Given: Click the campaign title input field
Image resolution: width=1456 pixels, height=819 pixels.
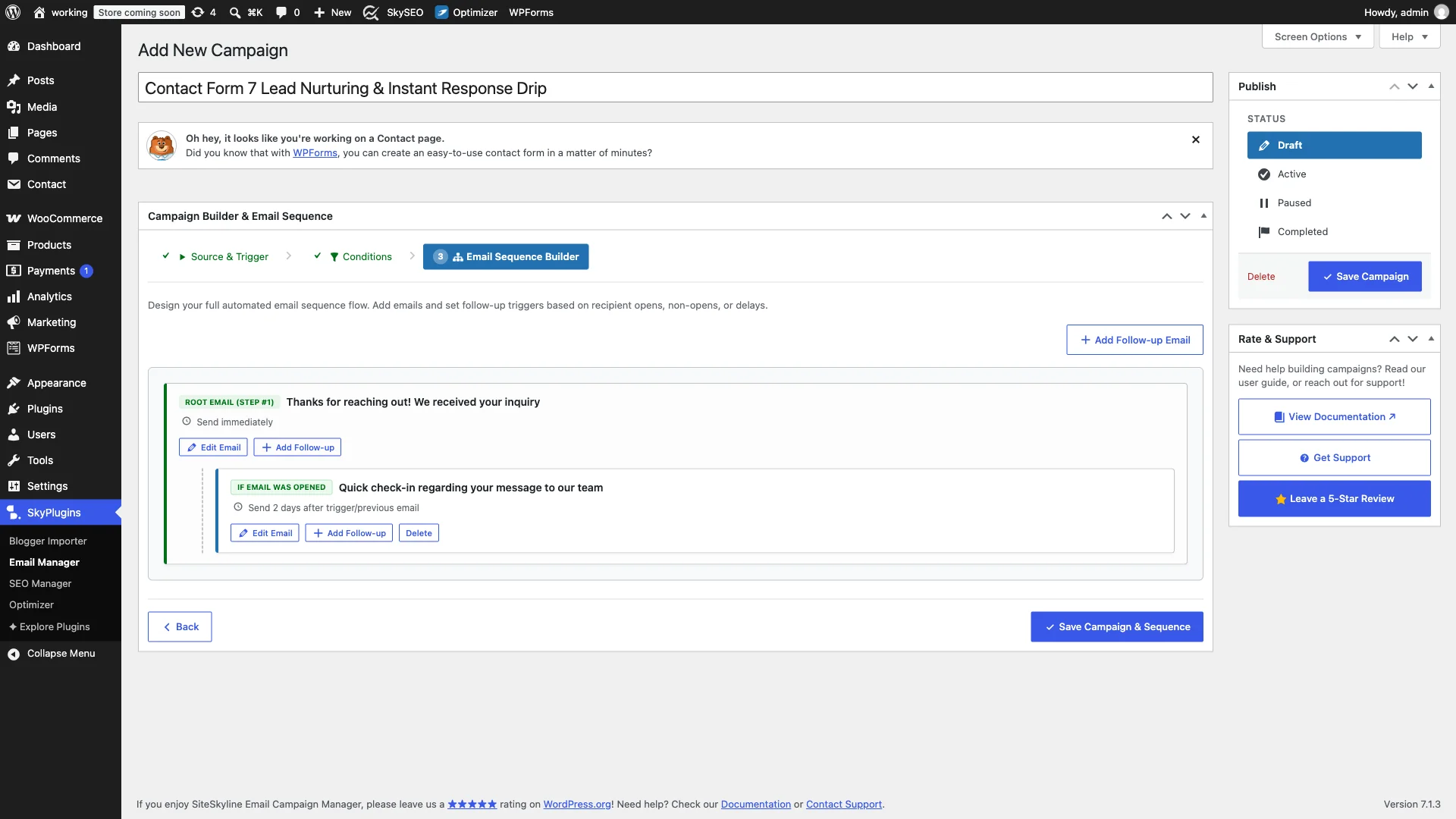Looking at the screenshot, I should pyautogui.click(x=675, y=88).
